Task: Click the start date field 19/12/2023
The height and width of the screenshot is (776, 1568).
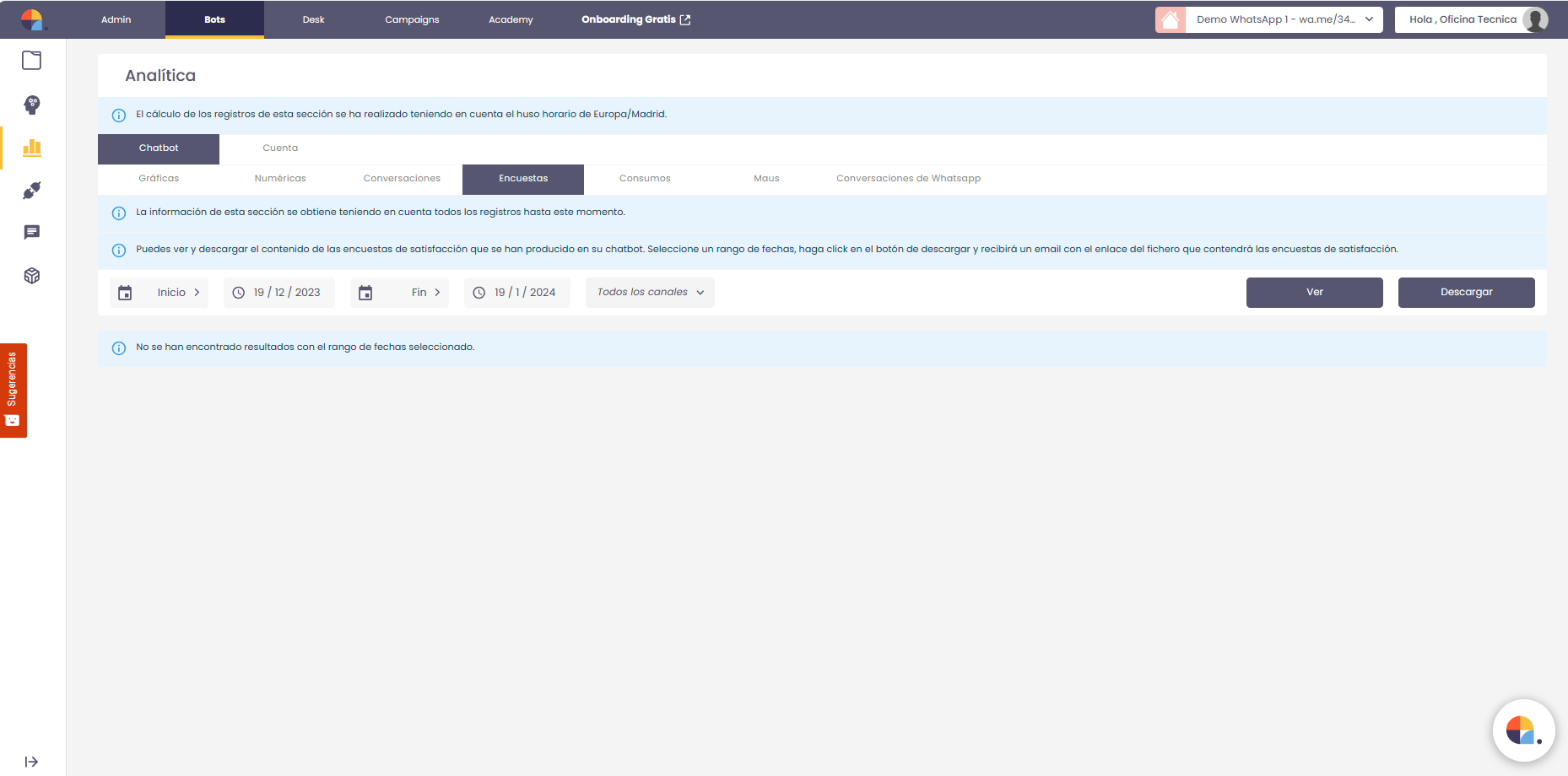Action: coord(279,293)
